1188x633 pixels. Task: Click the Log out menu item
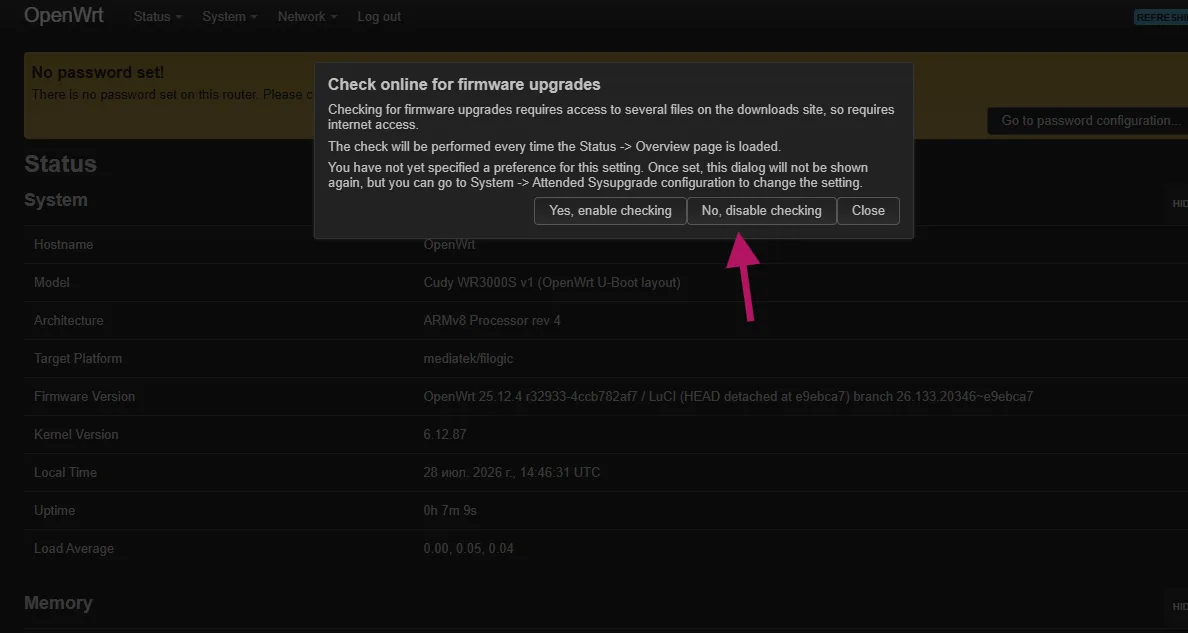[379, 17]
